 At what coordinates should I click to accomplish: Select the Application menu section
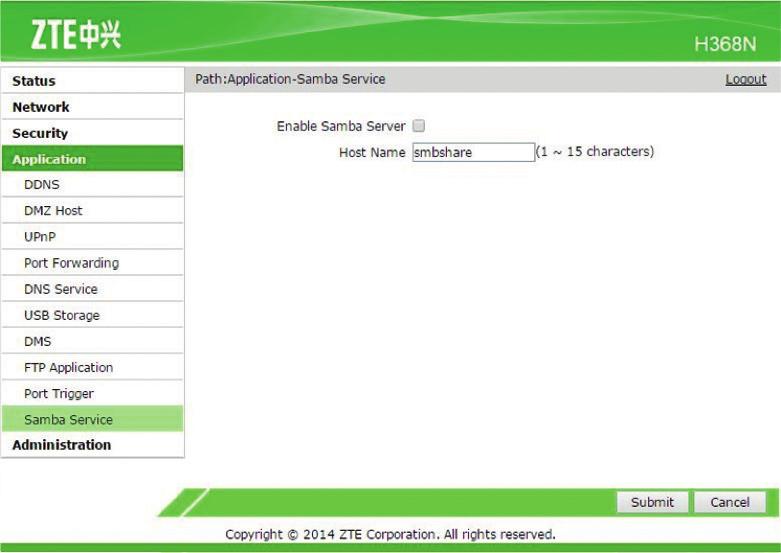click(93, 159)
